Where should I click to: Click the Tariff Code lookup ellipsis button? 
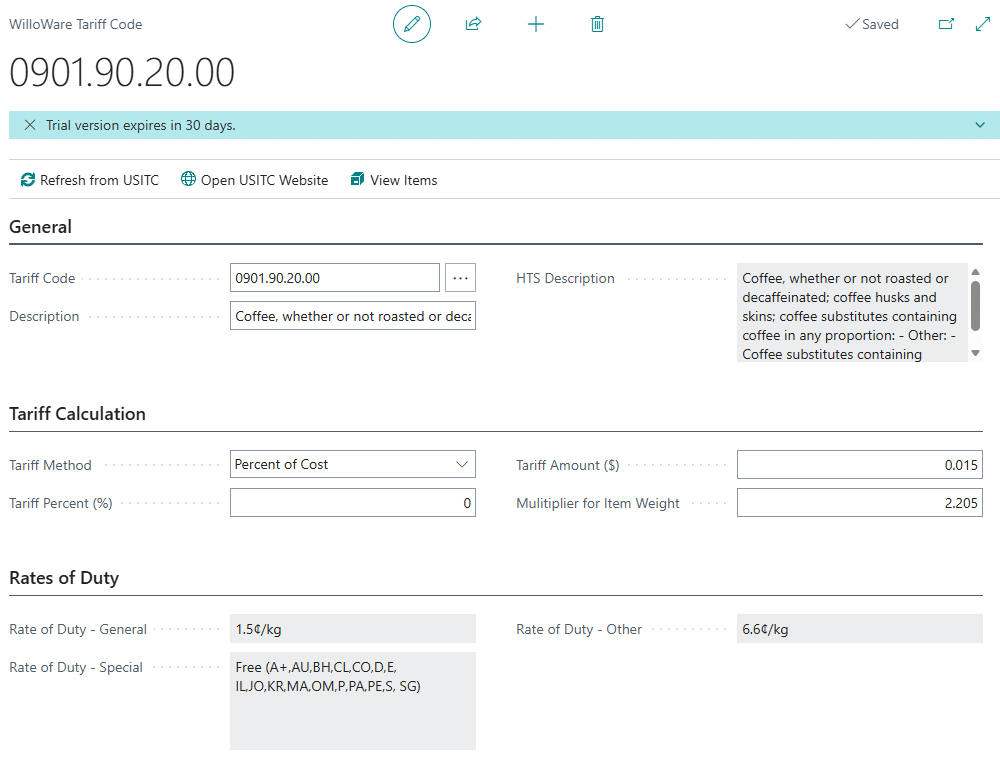coord(460,277)
